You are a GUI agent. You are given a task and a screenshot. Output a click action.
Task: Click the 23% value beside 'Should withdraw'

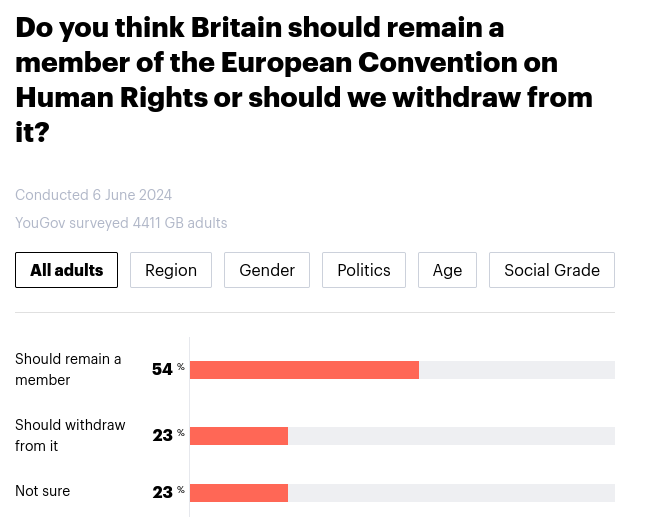pyautogui.click(x=163, y=435)
